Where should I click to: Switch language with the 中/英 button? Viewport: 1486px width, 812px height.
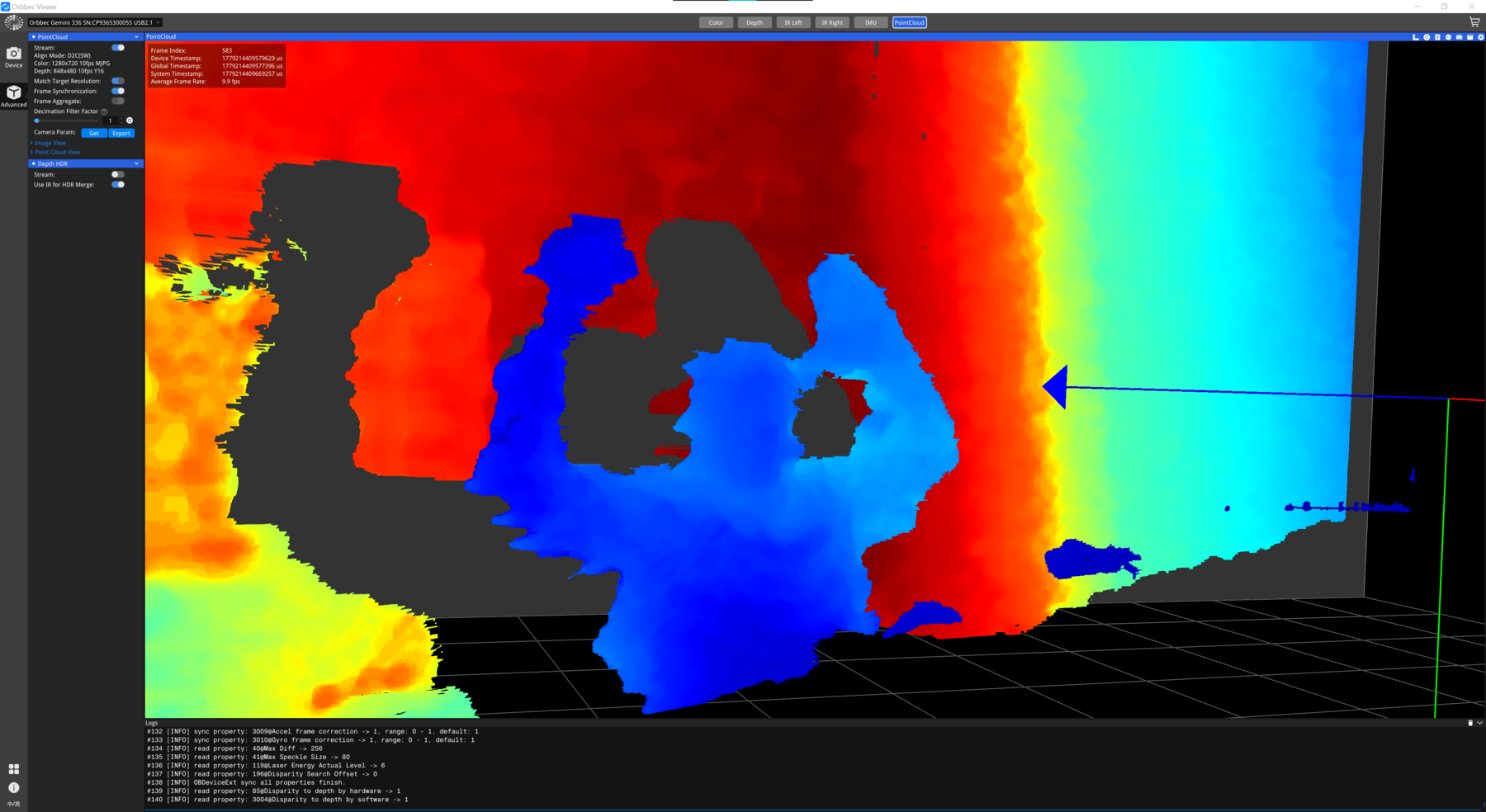(13, 804)
